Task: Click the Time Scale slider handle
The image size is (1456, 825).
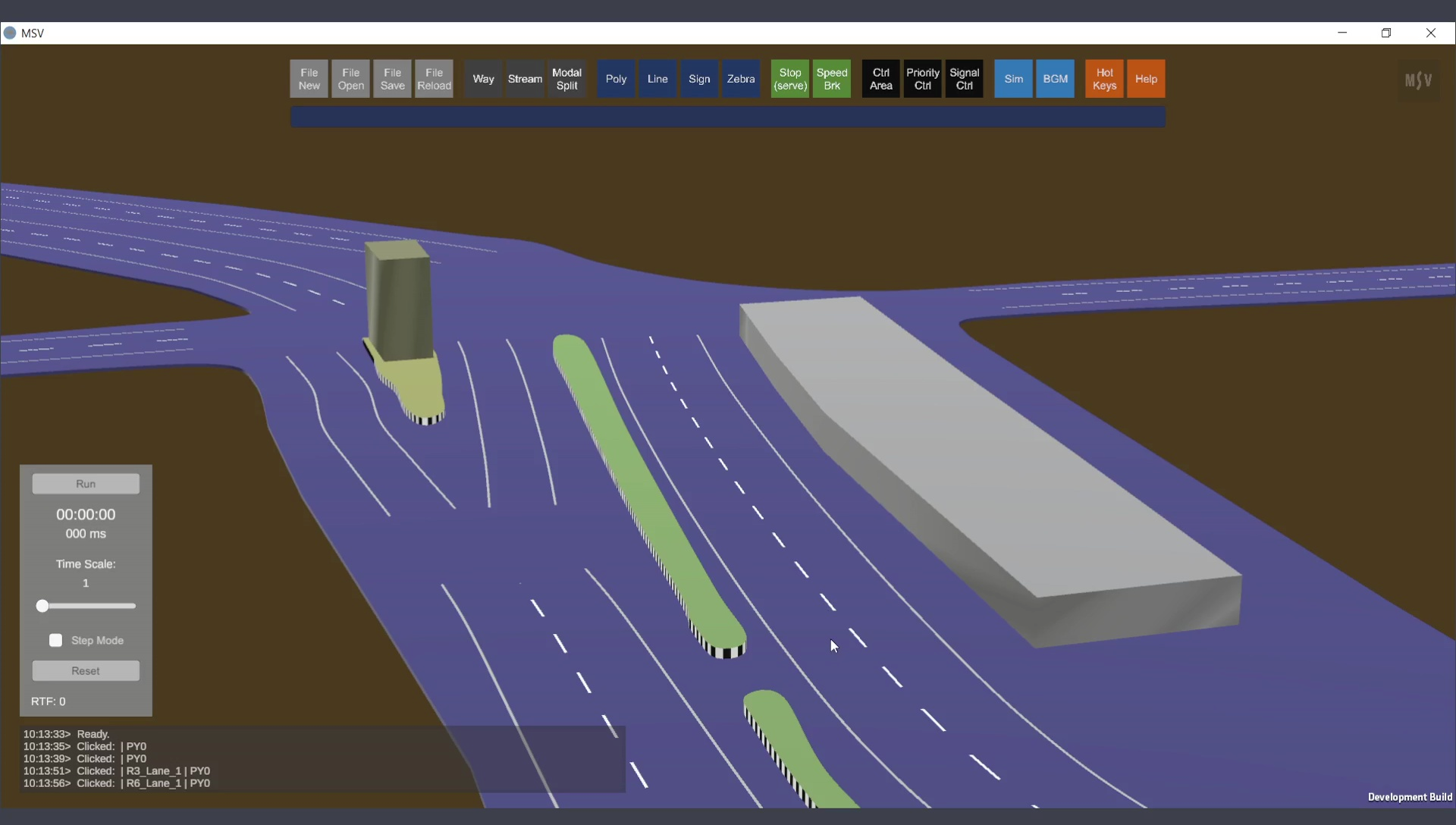Action: click(x=42, y=606)
